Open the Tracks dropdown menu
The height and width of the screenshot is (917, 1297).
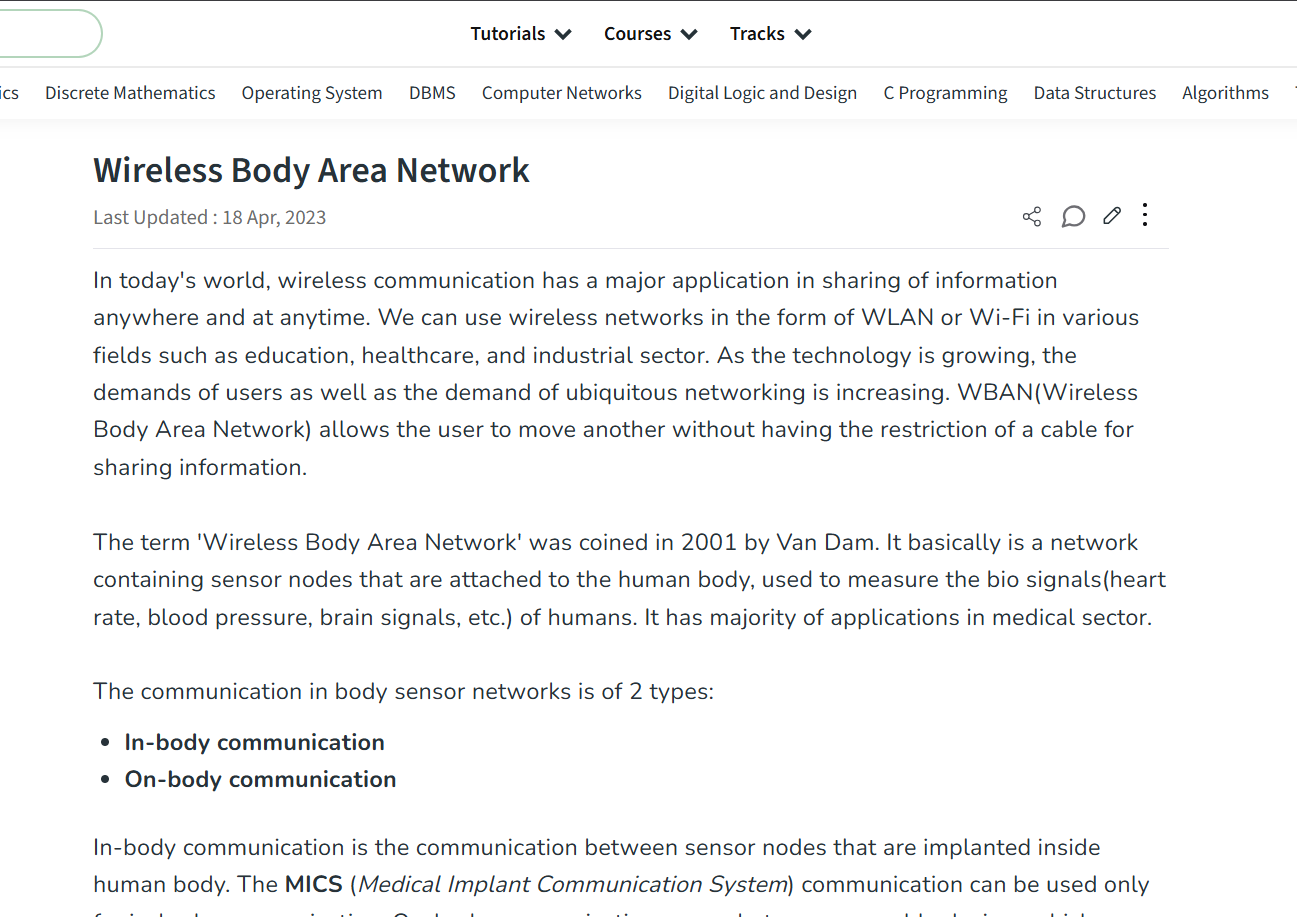[770, 34]
